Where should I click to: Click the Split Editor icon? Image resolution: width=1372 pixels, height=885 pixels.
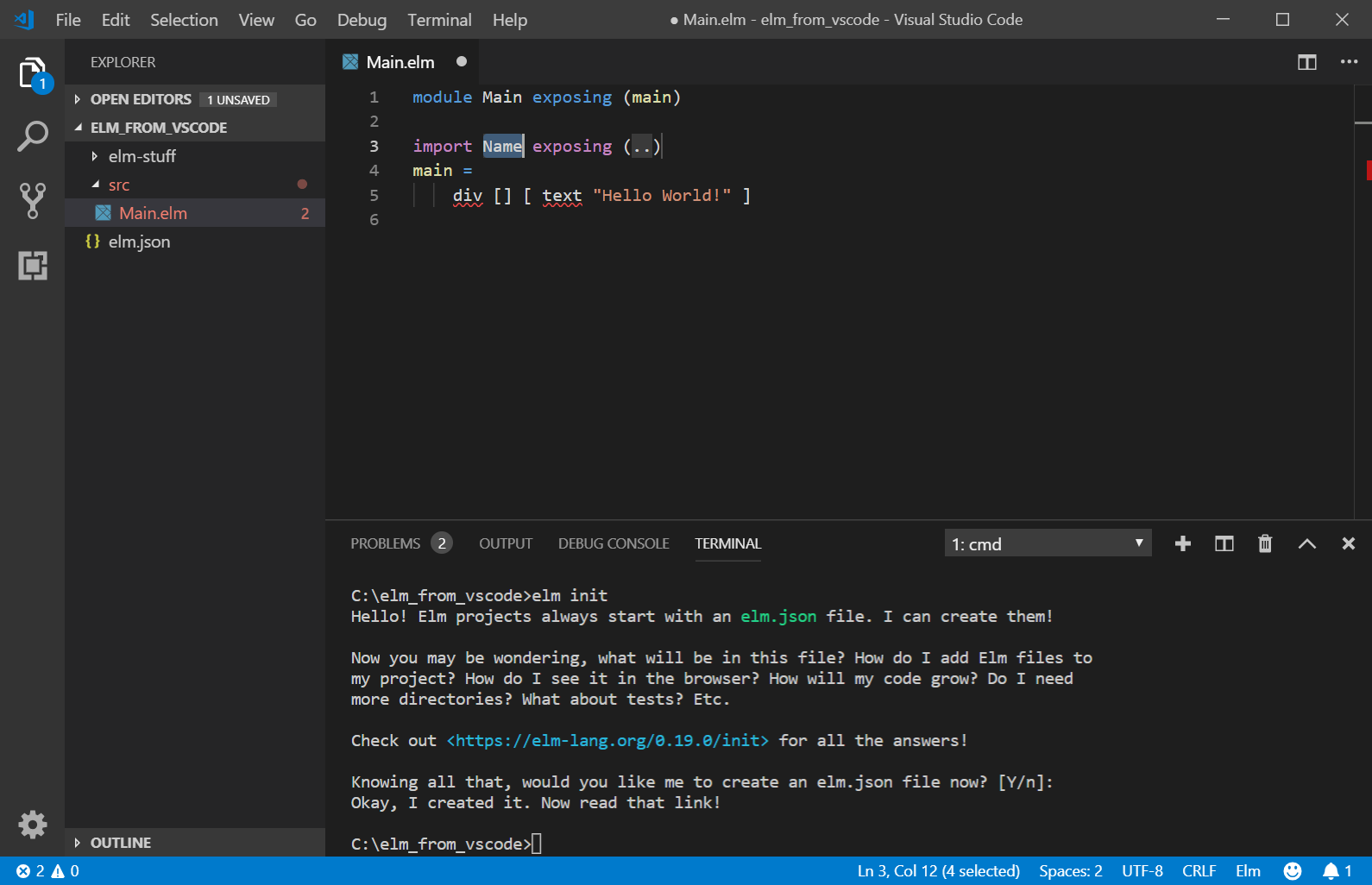click(x=1306, y=62)
